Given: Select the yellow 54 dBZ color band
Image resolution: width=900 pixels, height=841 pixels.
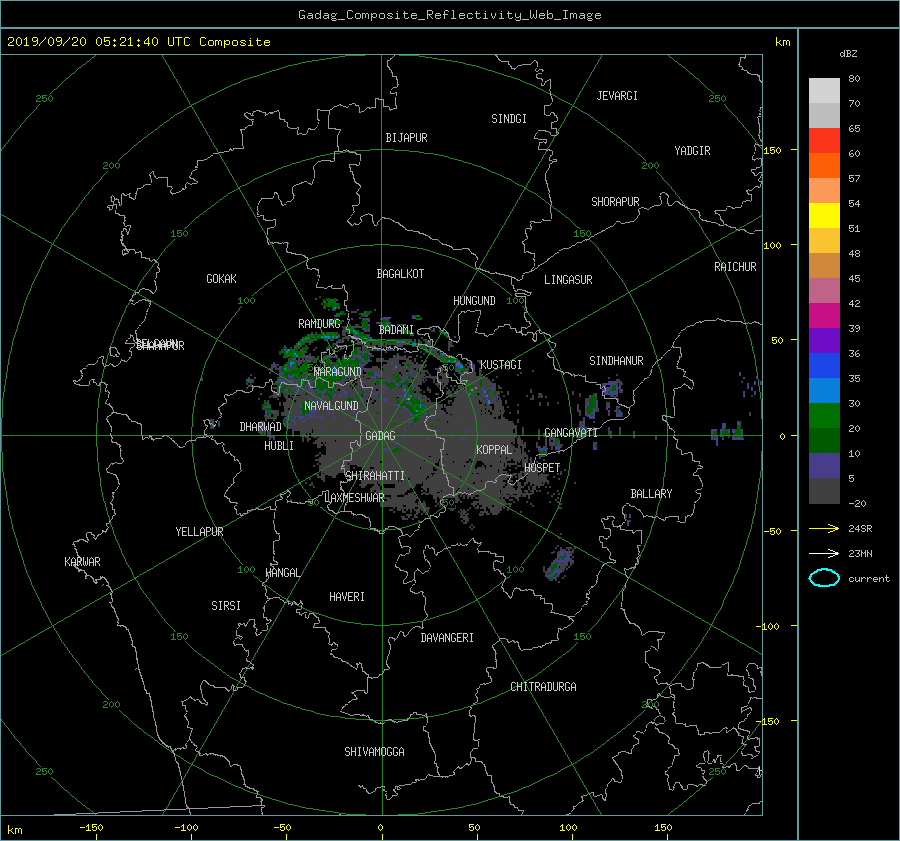Looking at the screenshot, I should pyautogui.click(x=824, y=216).
